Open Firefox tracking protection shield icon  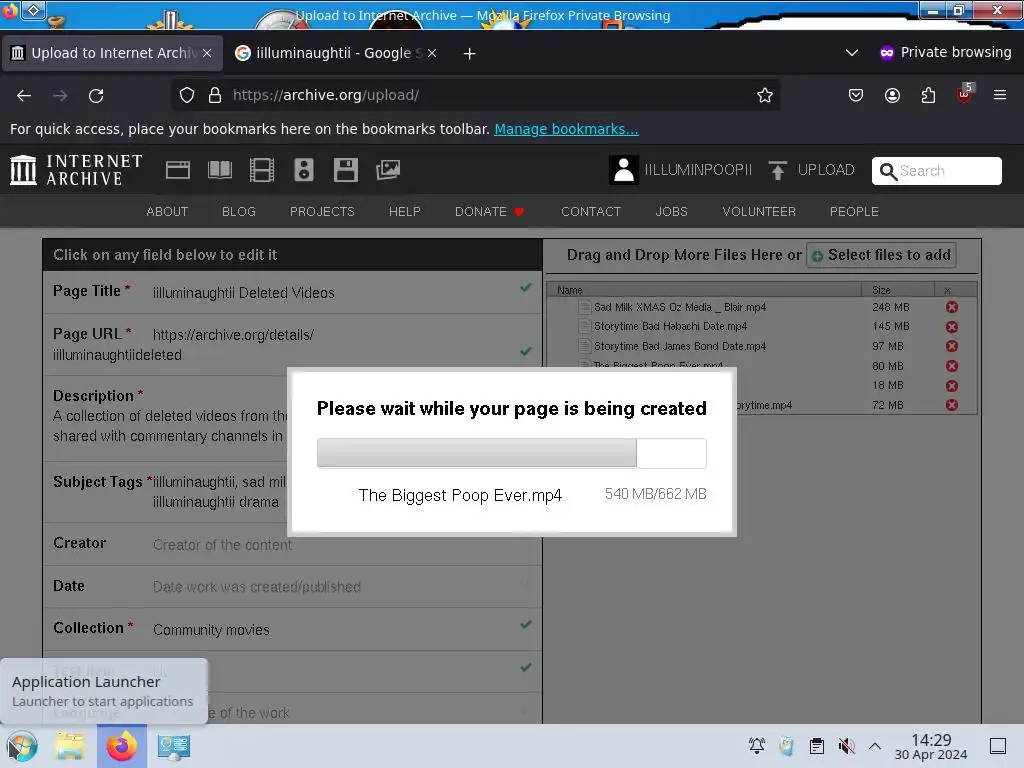pos(187,95)
